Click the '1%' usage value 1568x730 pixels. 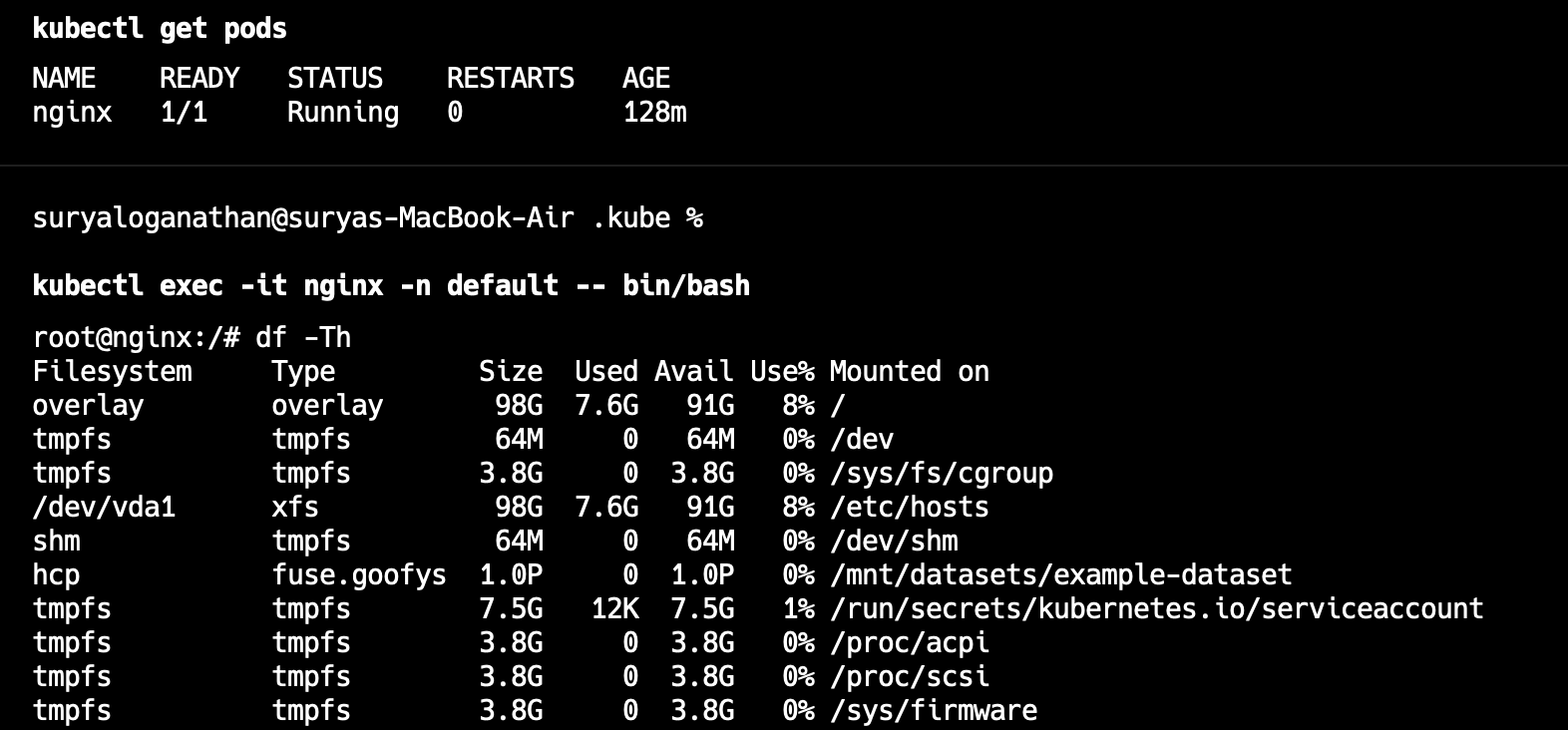[798, 608]
